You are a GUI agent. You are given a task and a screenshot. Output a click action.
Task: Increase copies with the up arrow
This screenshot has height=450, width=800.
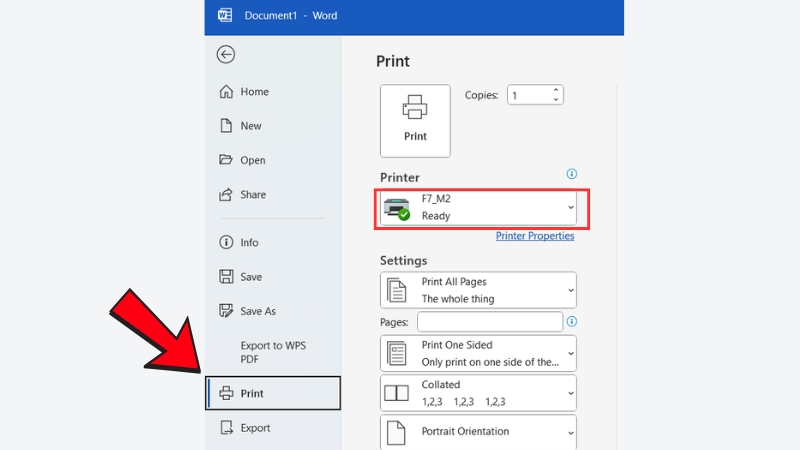tap(556, 90)
